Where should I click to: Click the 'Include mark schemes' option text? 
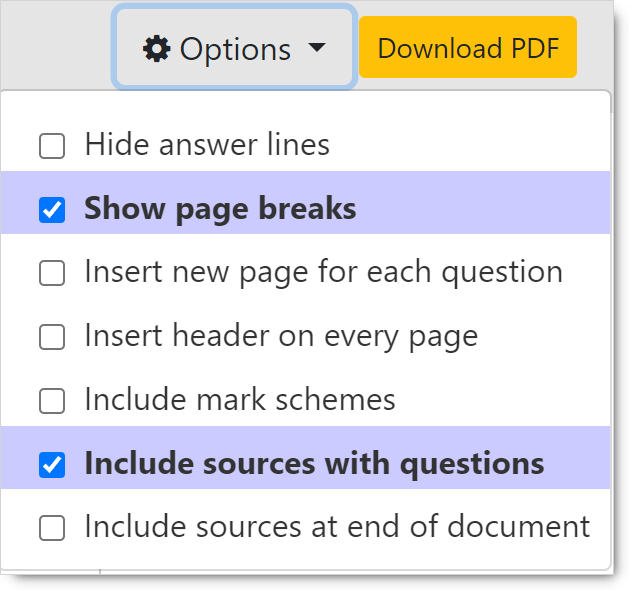click(240, 400)
